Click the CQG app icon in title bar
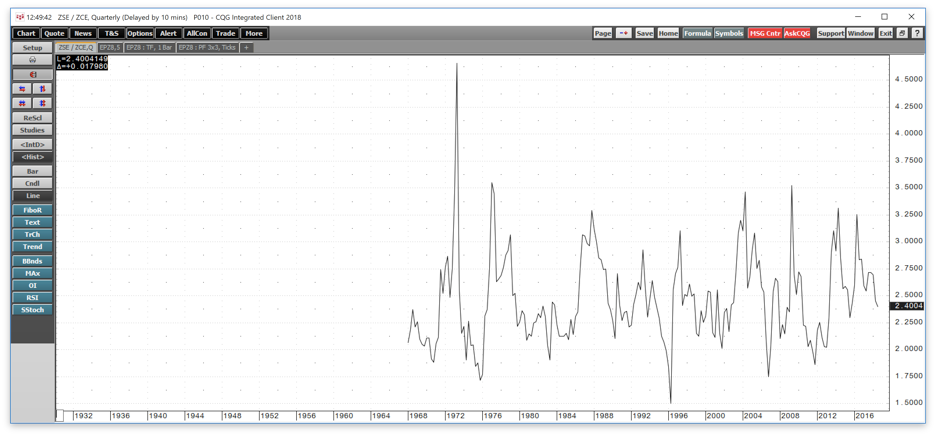The image size is (936, 436). click(x=18, y=17)
